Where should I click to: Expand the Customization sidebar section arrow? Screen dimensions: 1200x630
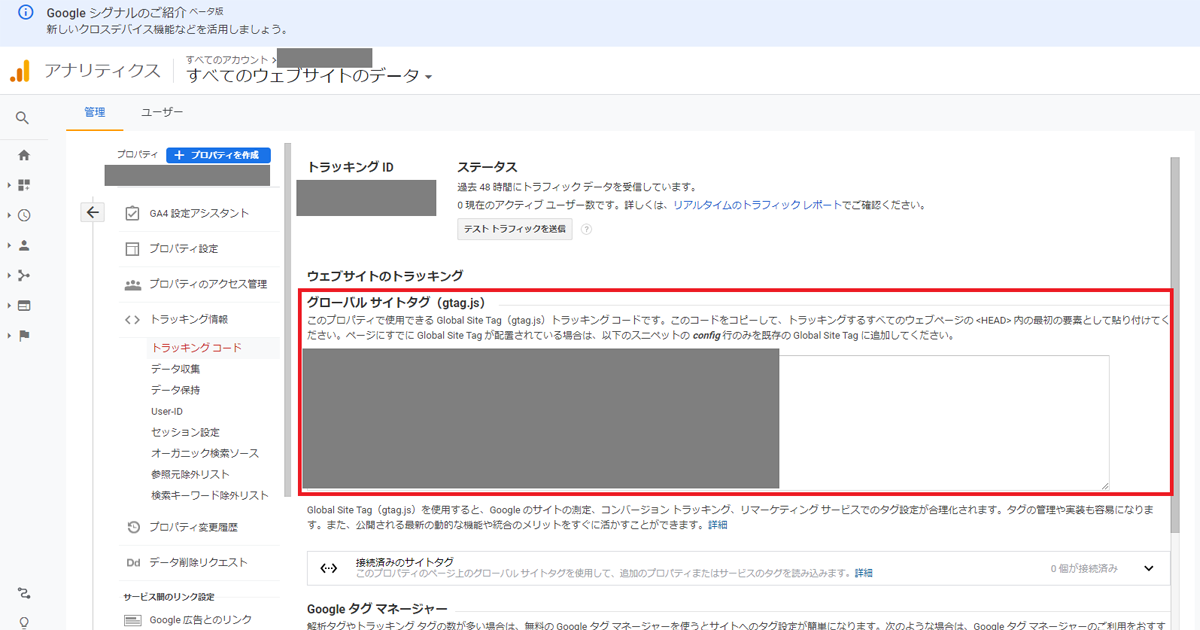pos(9,185)
